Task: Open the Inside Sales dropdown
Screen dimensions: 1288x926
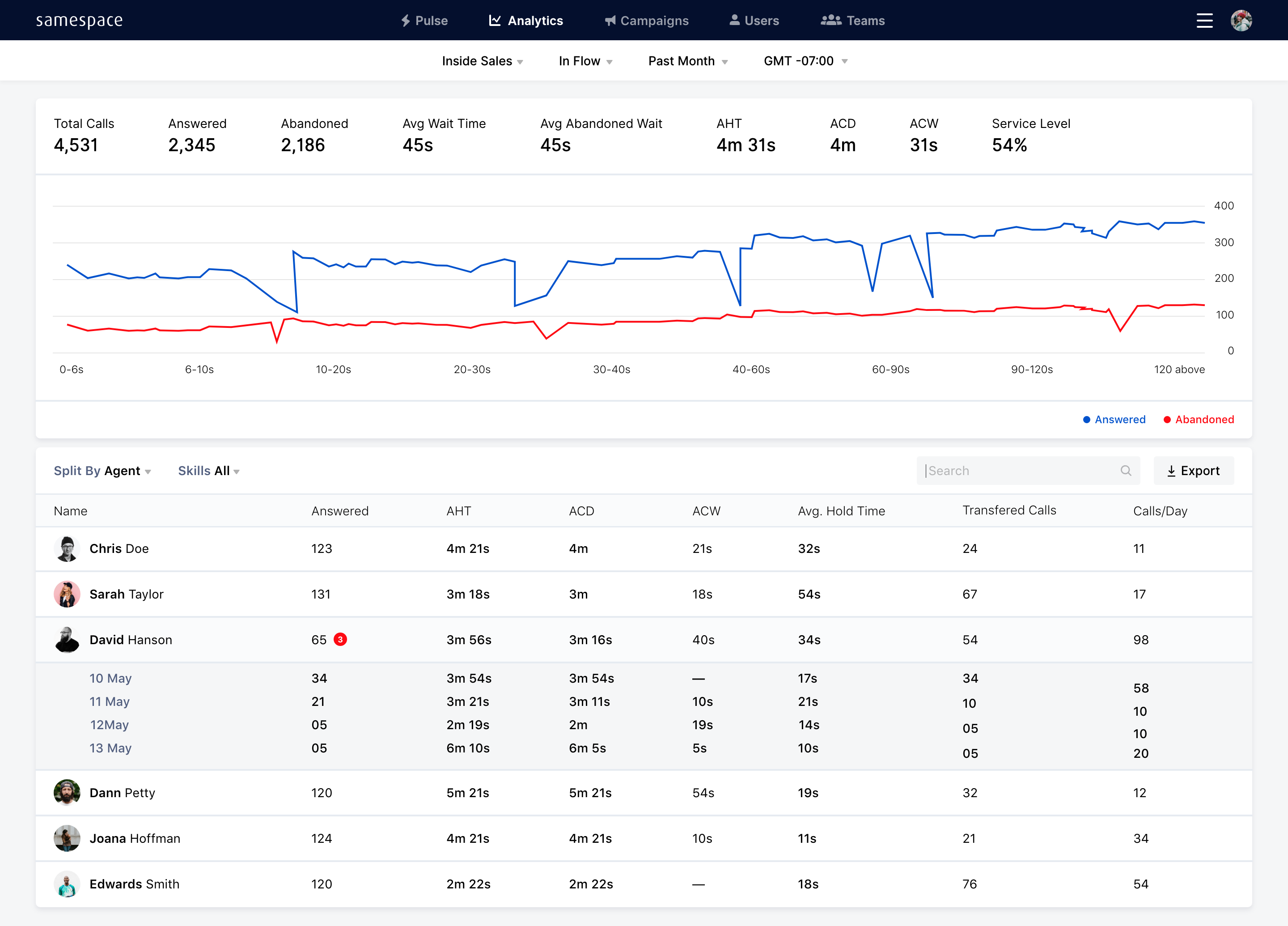Action: (482, 61)
